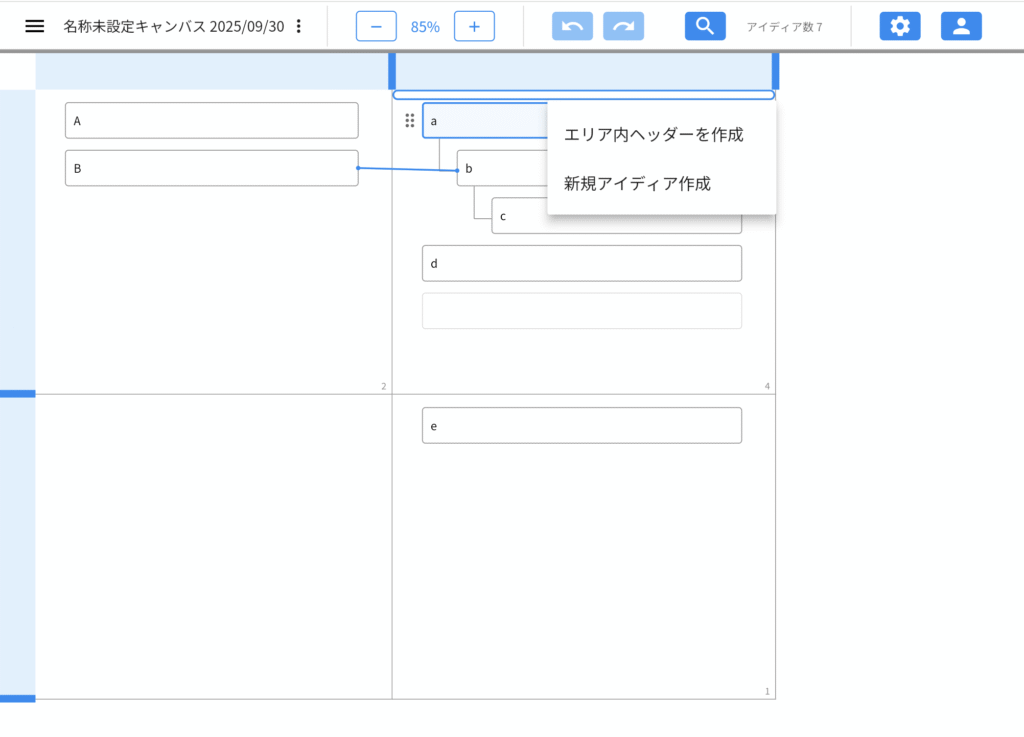Open the search magnifier button

point(705,26)
